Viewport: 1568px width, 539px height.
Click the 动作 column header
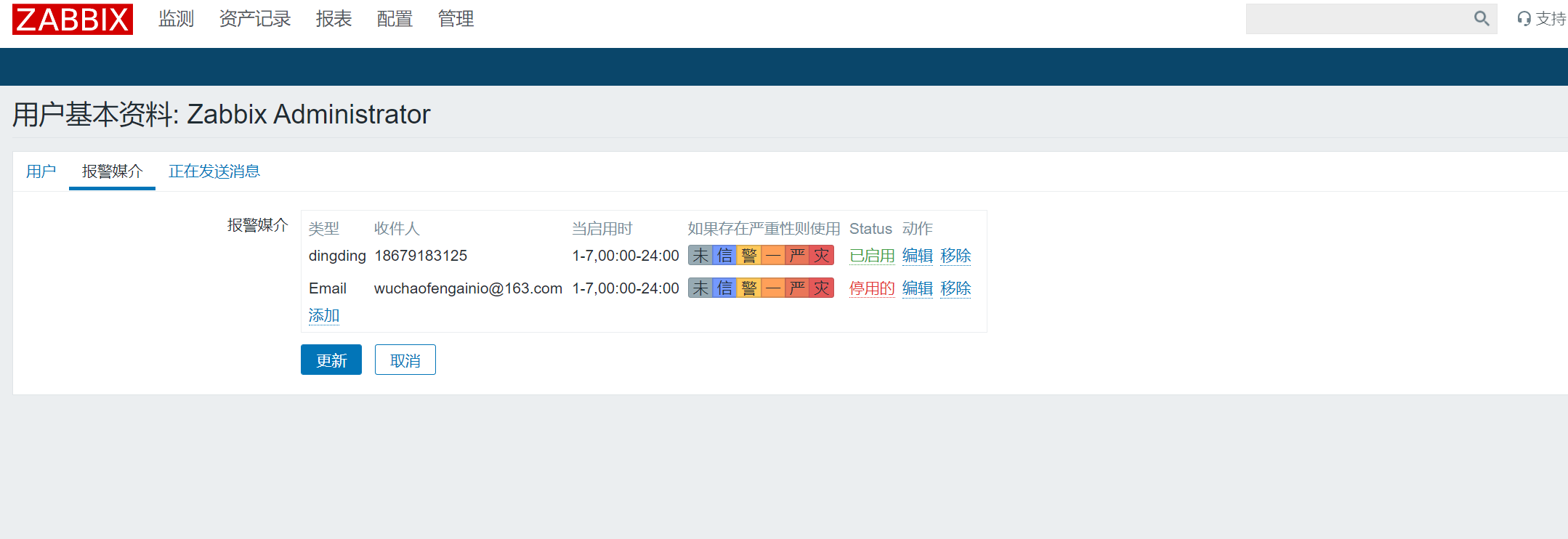point(918,229)
